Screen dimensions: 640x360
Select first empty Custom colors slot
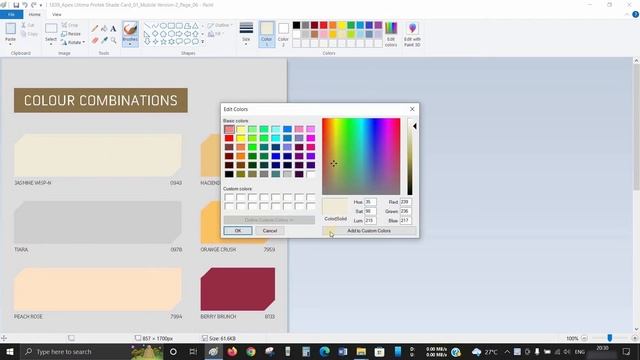[229, 198]
